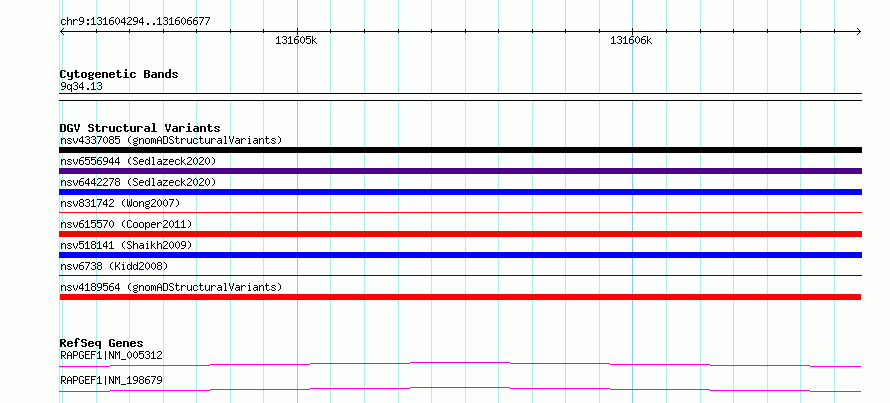Click the 9q34.13 cytogenetic band label
Viewport: 890px width, 403px height.
point(81,86)
